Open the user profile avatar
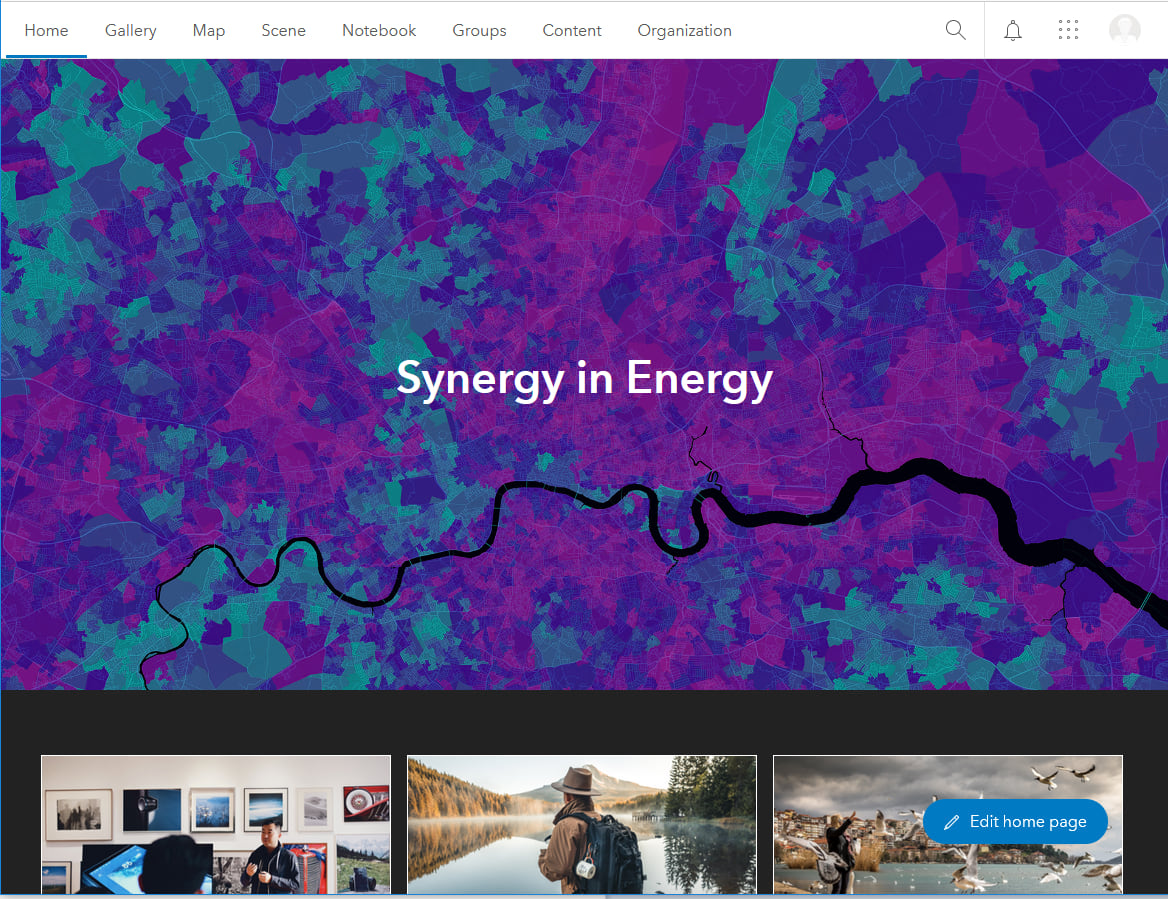The height and width of the screenshot is (900, 1168). pos(1124,29)
